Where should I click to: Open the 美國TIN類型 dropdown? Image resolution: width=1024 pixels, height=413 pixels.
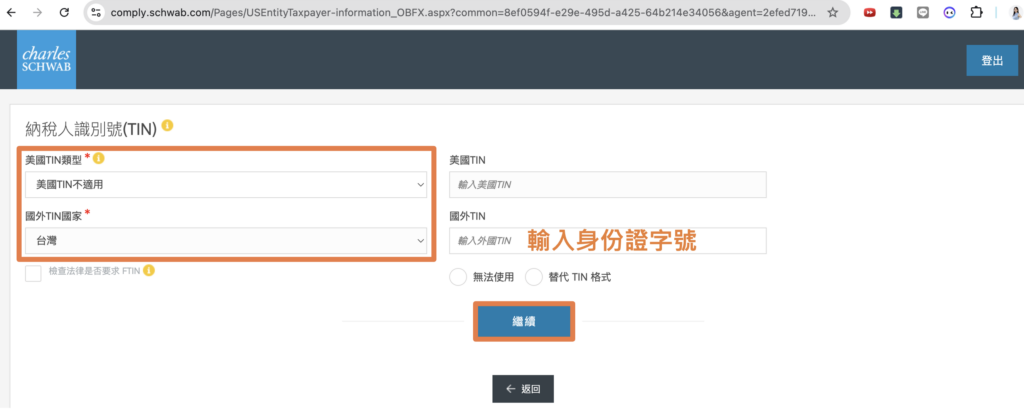[x=226, y=185]
